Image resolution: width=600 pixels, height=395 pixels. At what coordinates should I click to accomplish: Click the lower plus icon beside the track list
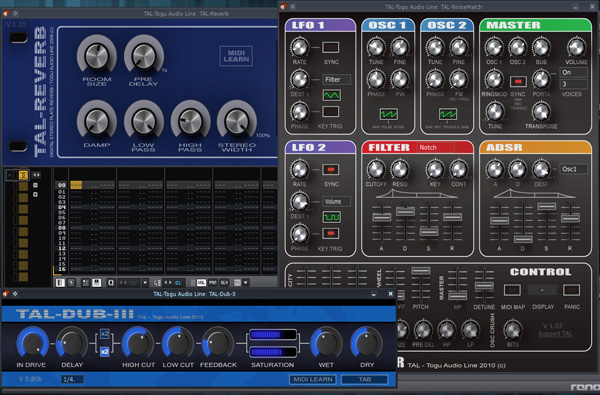(35, 194)
